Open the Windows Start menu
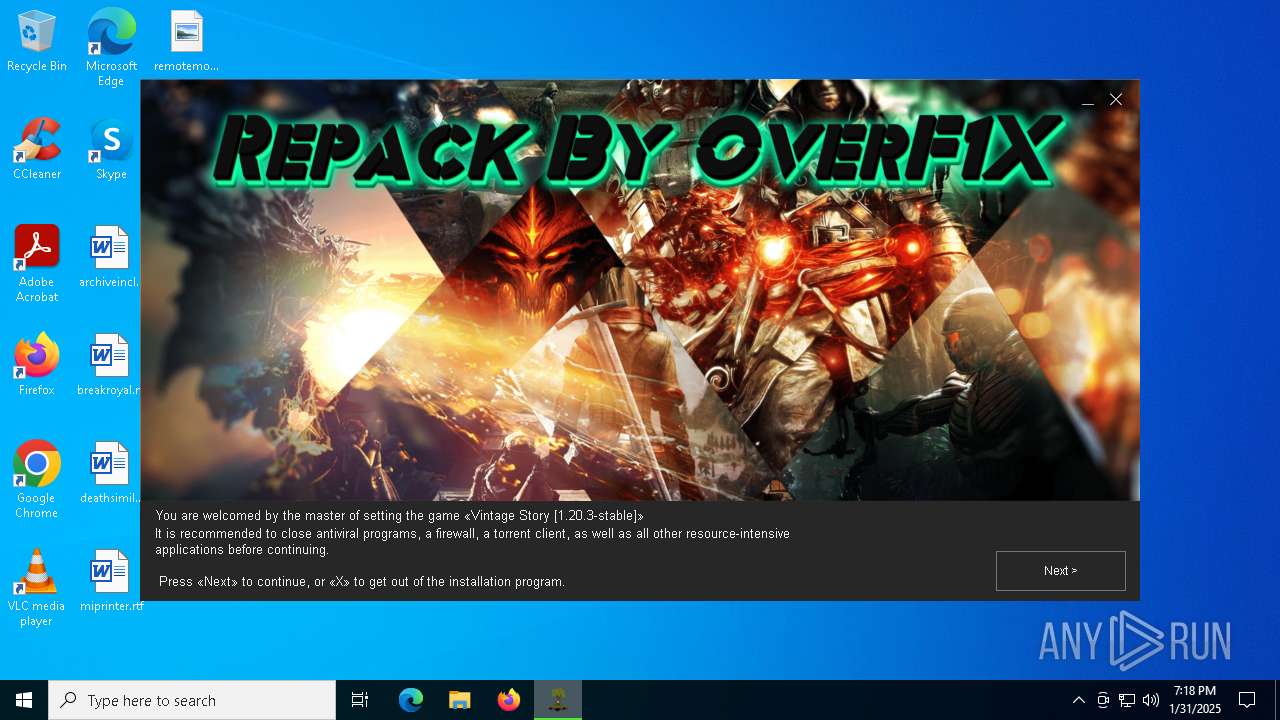This screenshot has height=720, width=1280. (x=24, y=700)
